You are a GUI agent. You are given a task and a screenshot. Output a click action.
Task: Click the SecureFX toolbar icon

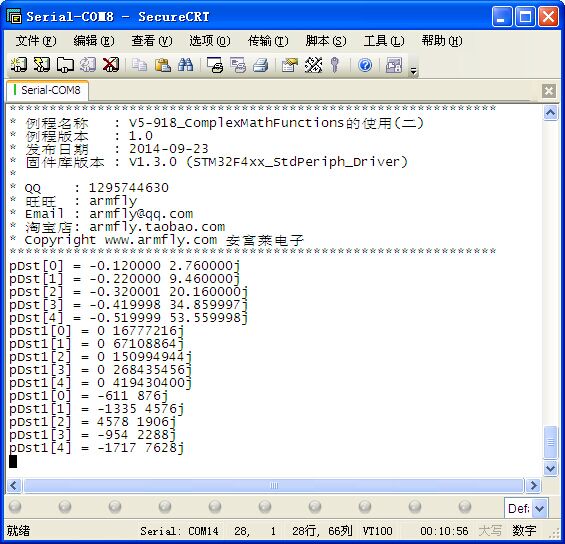pos(394,65)
